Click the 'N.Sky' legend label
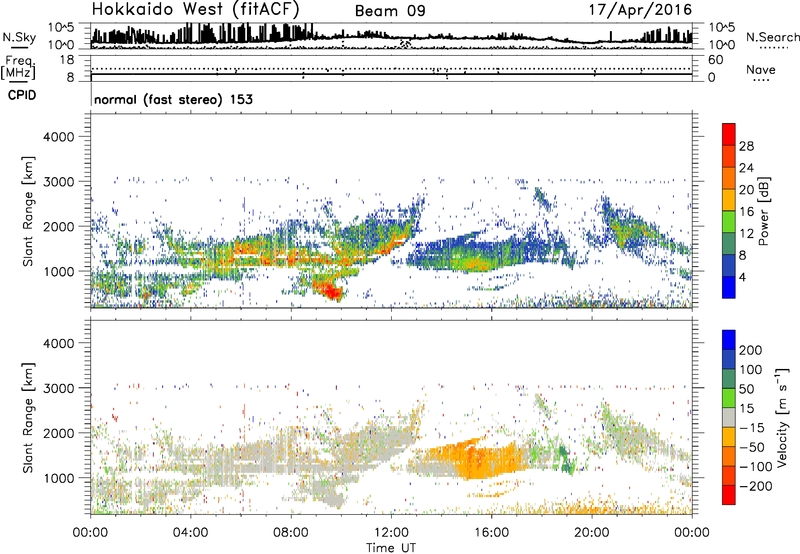Image resolution: width=800 pixels, height=554 pixels. pyautogui.click(x=19, y=37)
